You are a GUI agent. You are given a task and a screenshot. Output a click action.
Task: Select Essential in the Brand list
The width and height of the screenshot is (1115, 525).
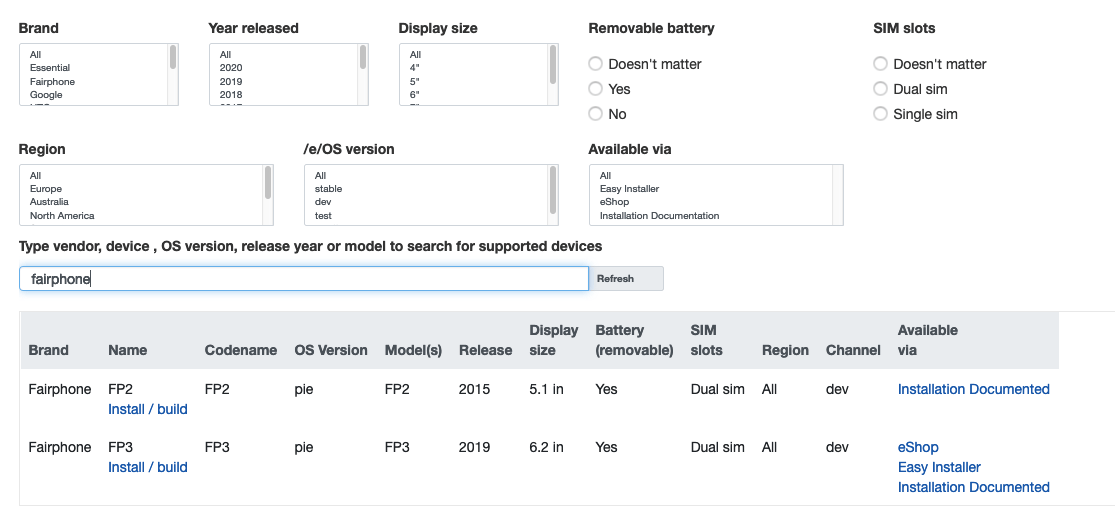(50, 68)
